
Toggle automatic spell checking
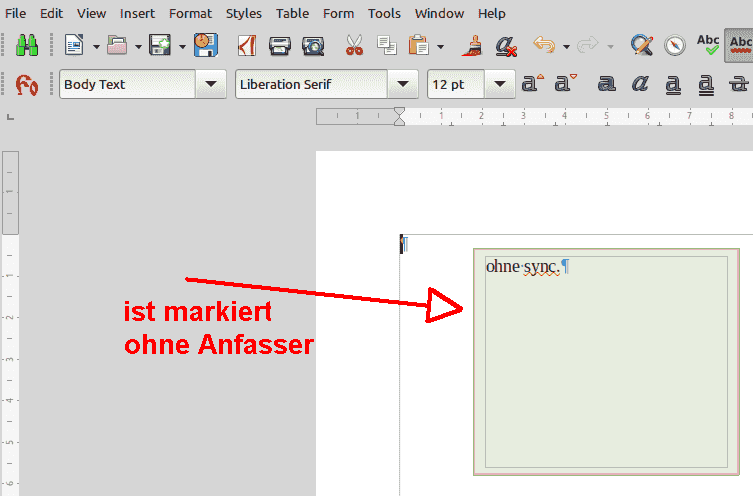740,45
